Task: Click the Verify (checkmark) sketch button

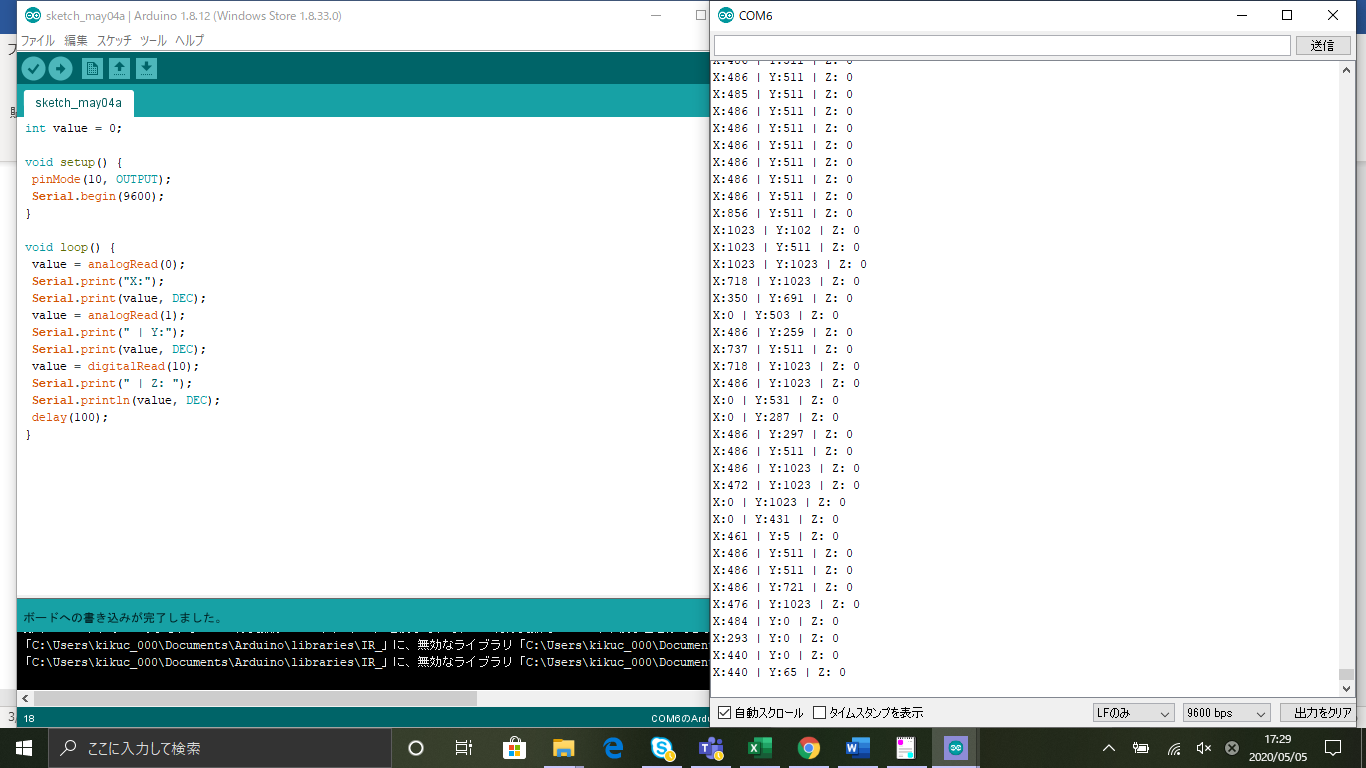Action: pyautogui.click(x=33, y=68)
